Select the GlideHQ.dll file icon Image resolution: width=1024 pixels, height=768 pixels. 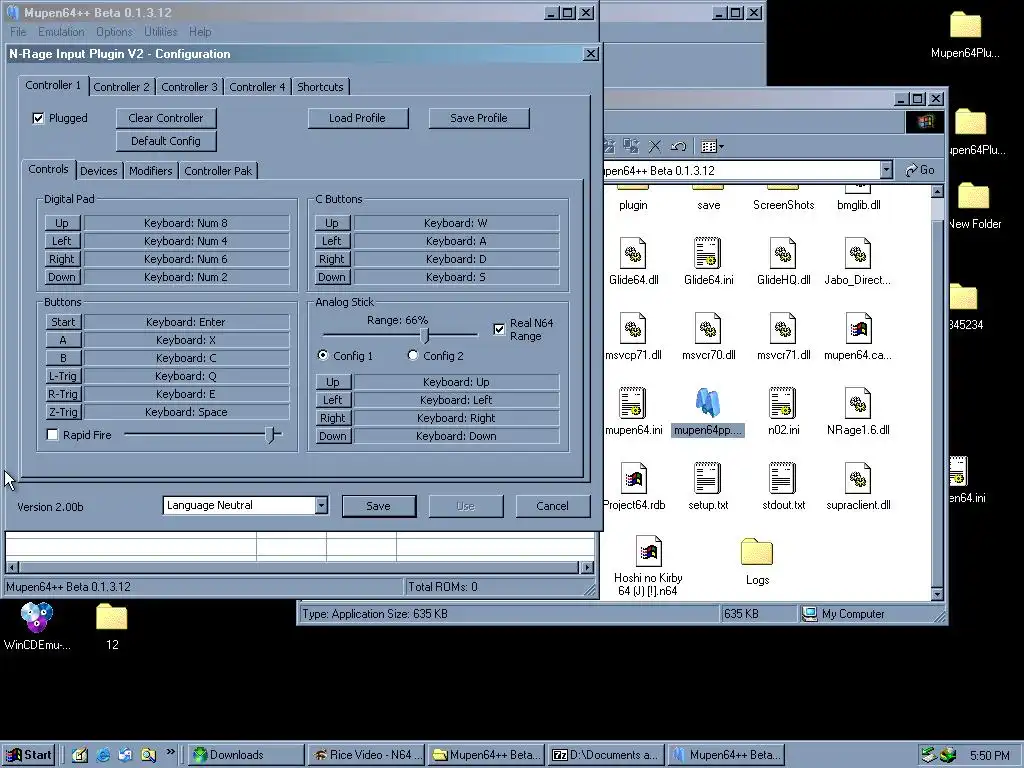782,253
